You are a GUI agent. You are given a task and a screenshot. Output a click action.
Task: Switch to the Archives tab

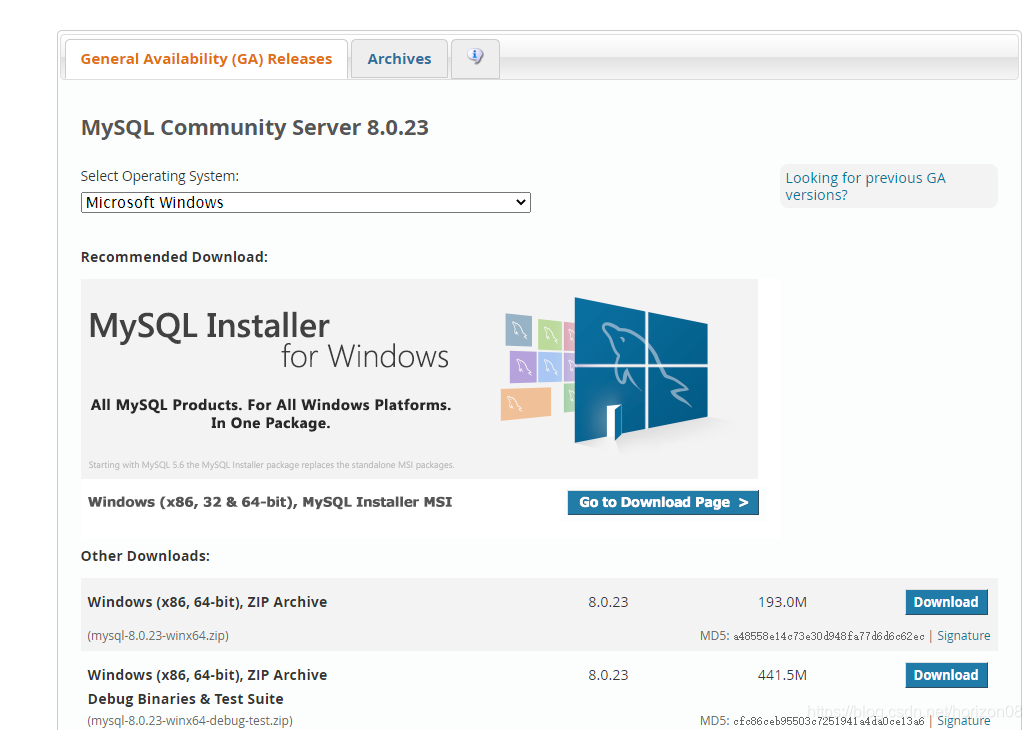399,59
